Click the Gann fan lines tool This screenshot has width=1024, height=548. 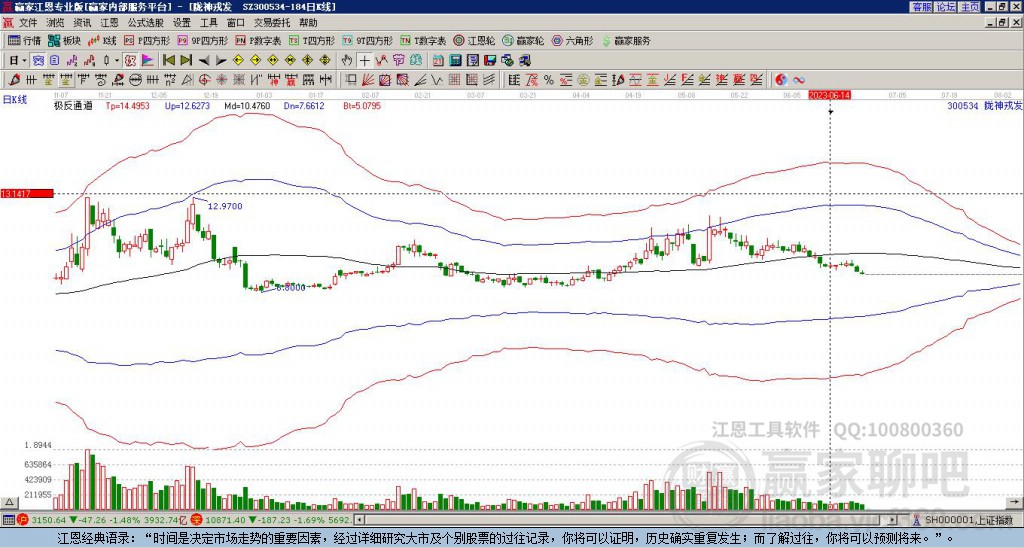(x=367, y=80)
